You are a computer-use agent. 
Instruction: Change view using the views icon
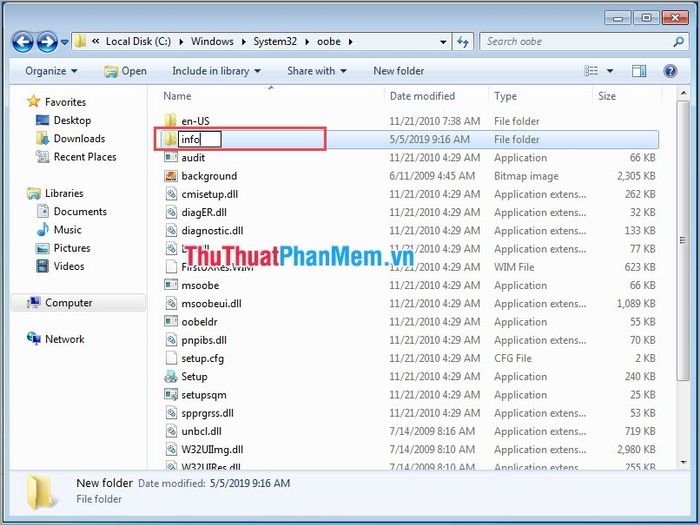(x=591, y=71)
